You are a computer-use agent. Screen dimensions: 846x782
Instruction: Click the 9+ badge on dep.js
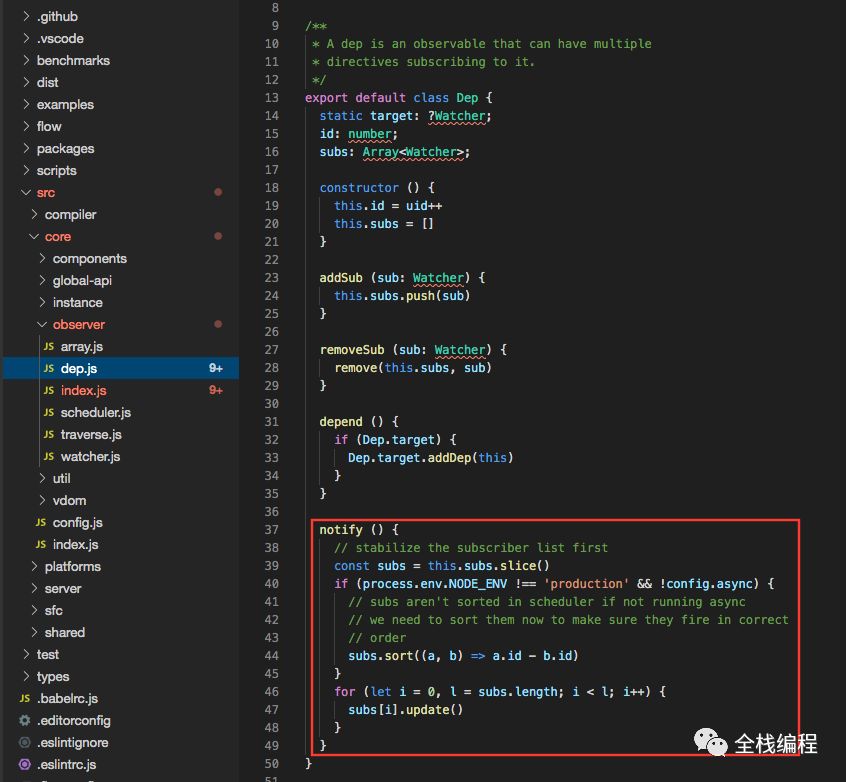point(216,368)
